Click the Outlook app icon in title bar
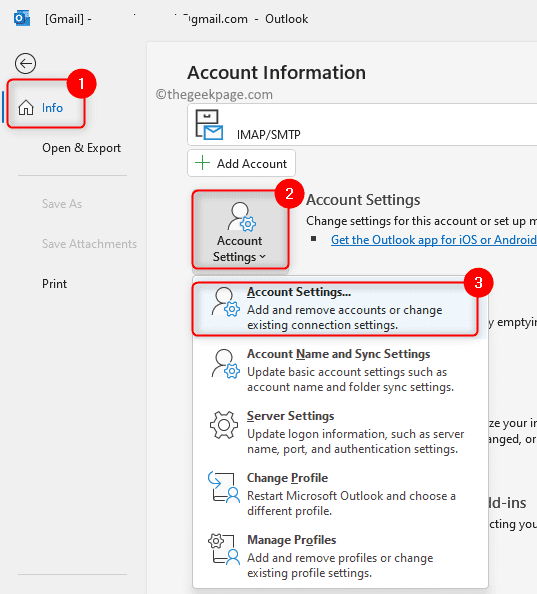537x594 pixels. click(x=22, y=18)
